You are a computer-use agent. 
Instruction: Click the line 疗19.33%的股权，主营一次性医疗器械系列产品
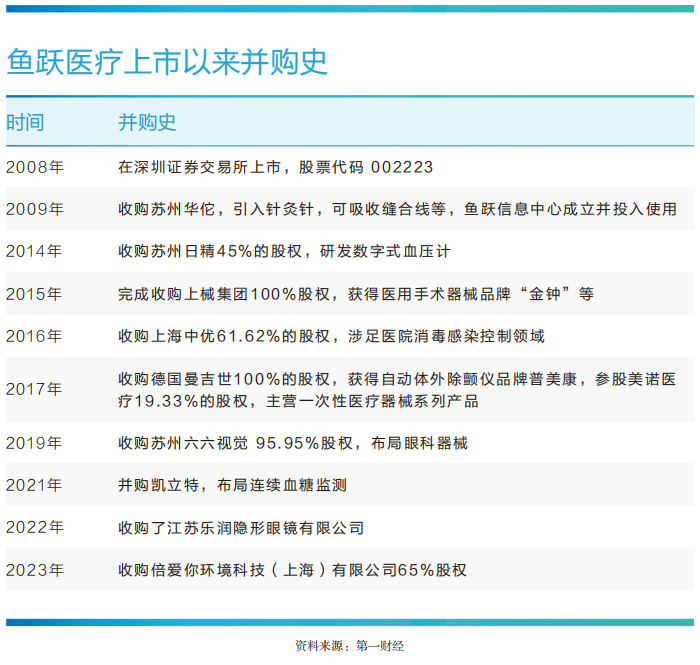click(298, 401)
